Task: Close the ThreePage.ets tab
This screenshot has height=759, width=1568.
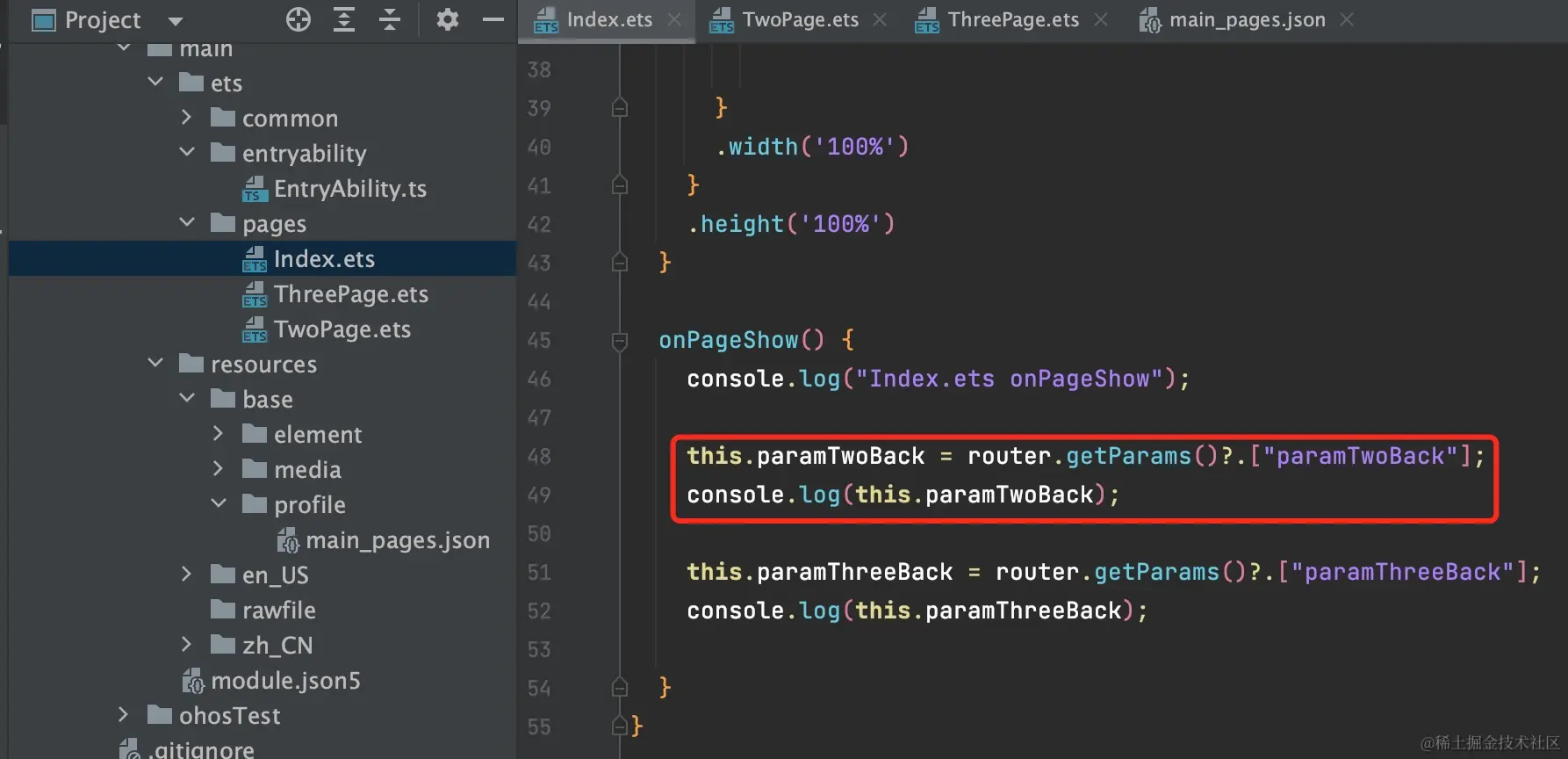Action: click(x=1101, y=19)
